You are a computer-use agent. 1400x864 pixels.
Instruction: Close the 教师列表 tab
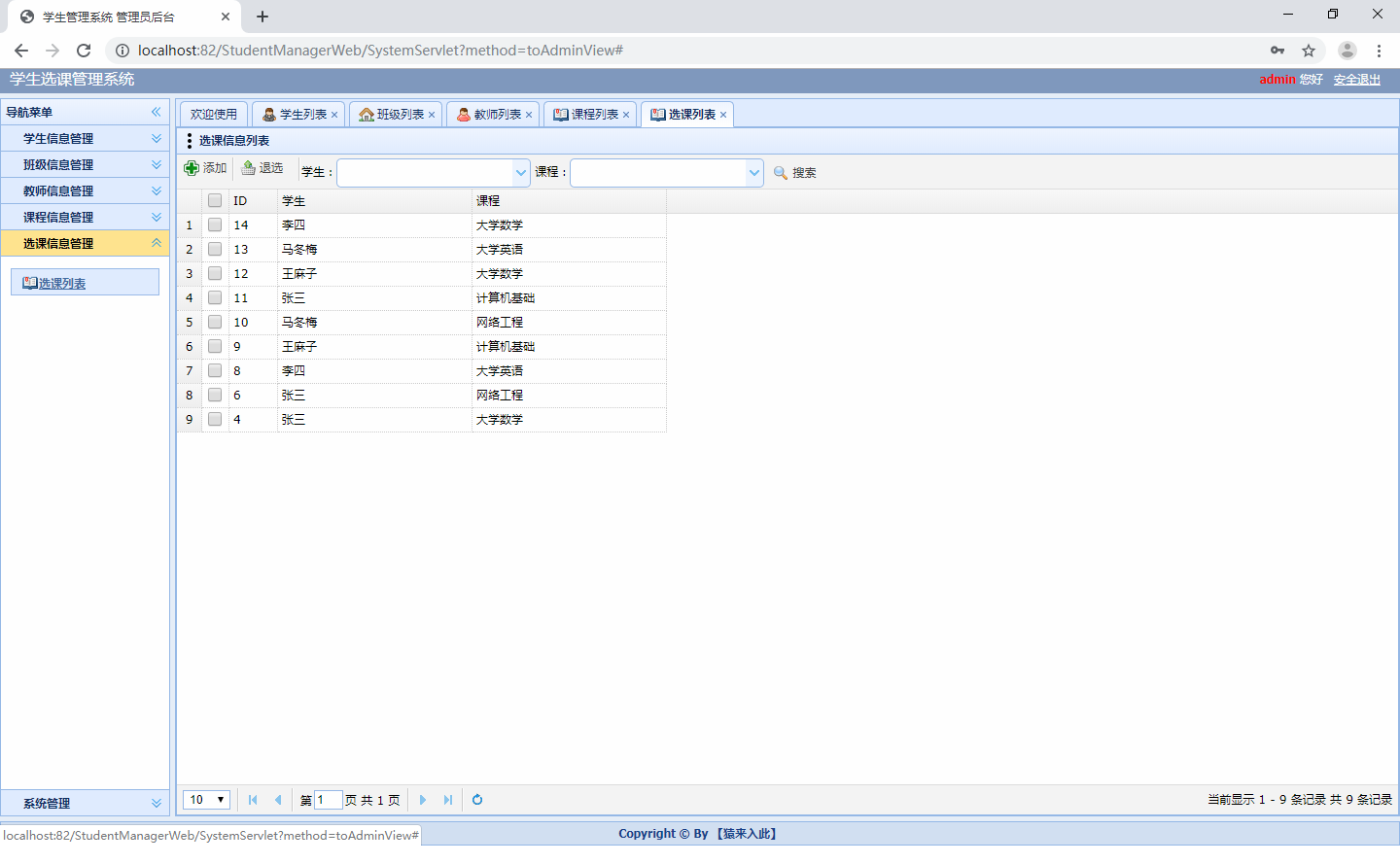point(529,115)
